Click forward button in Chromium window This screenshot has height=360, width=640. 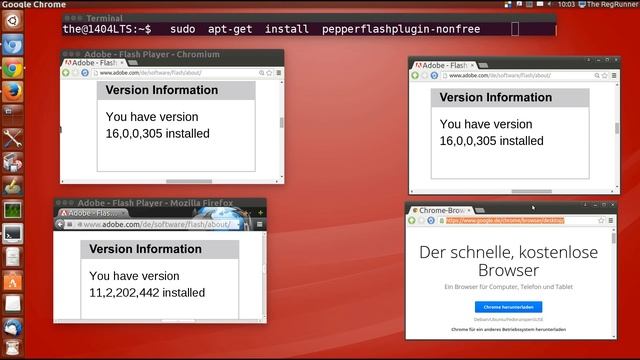tap(75, 73)
